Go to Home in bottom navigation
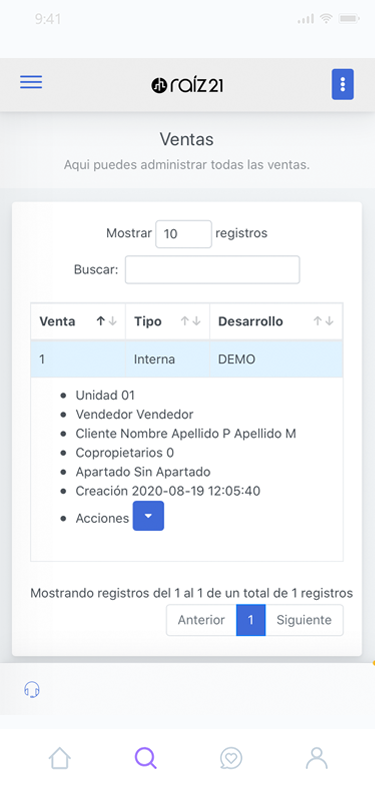 coord(60,759)
